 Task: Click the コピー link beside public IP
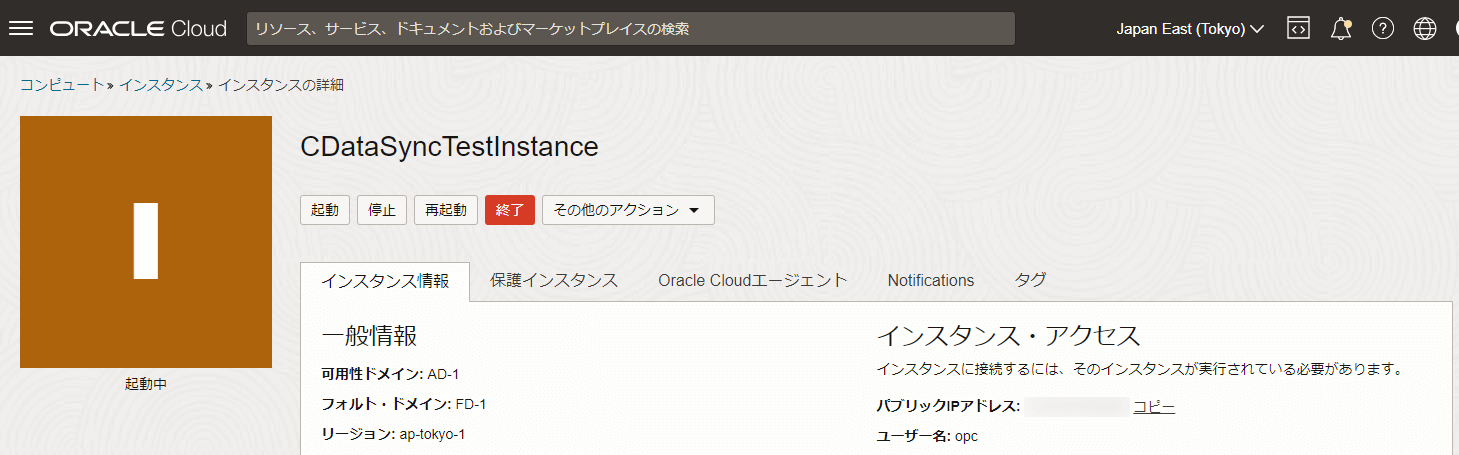(1154, 406)
